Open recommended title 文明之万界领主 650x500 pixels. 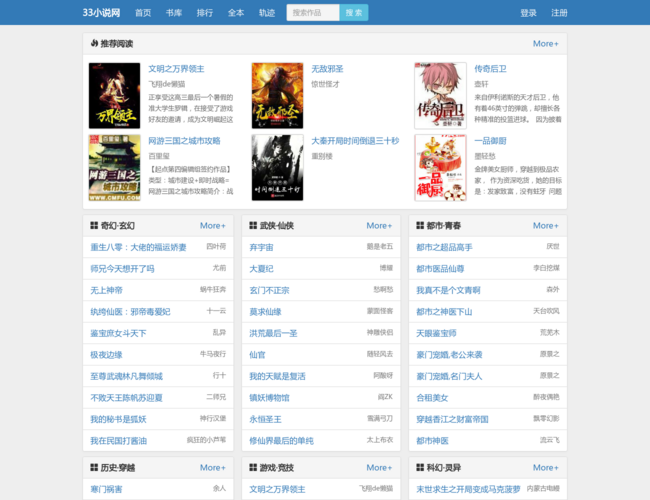176,69
